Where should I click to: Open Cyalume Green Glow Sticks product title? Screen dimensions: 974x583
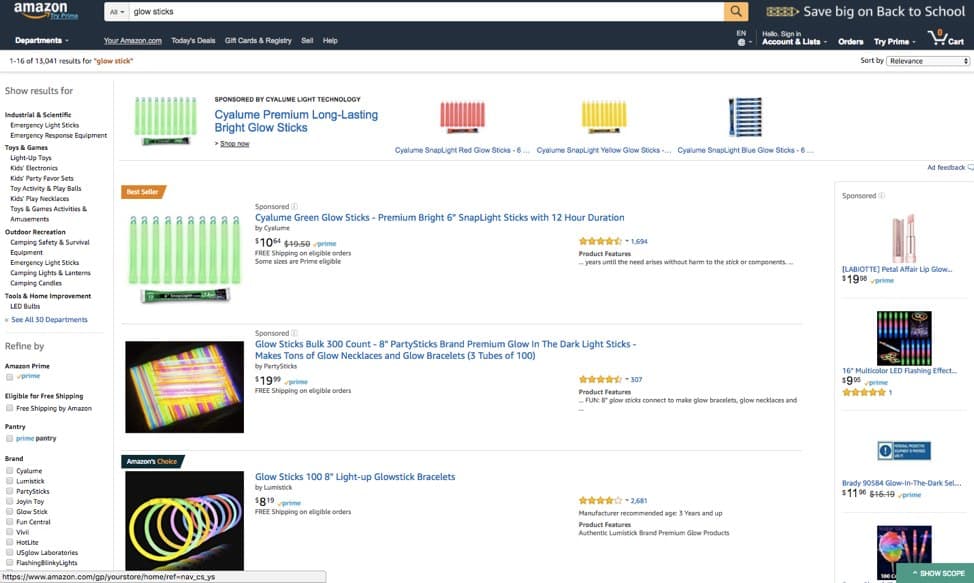coord(439,217)
